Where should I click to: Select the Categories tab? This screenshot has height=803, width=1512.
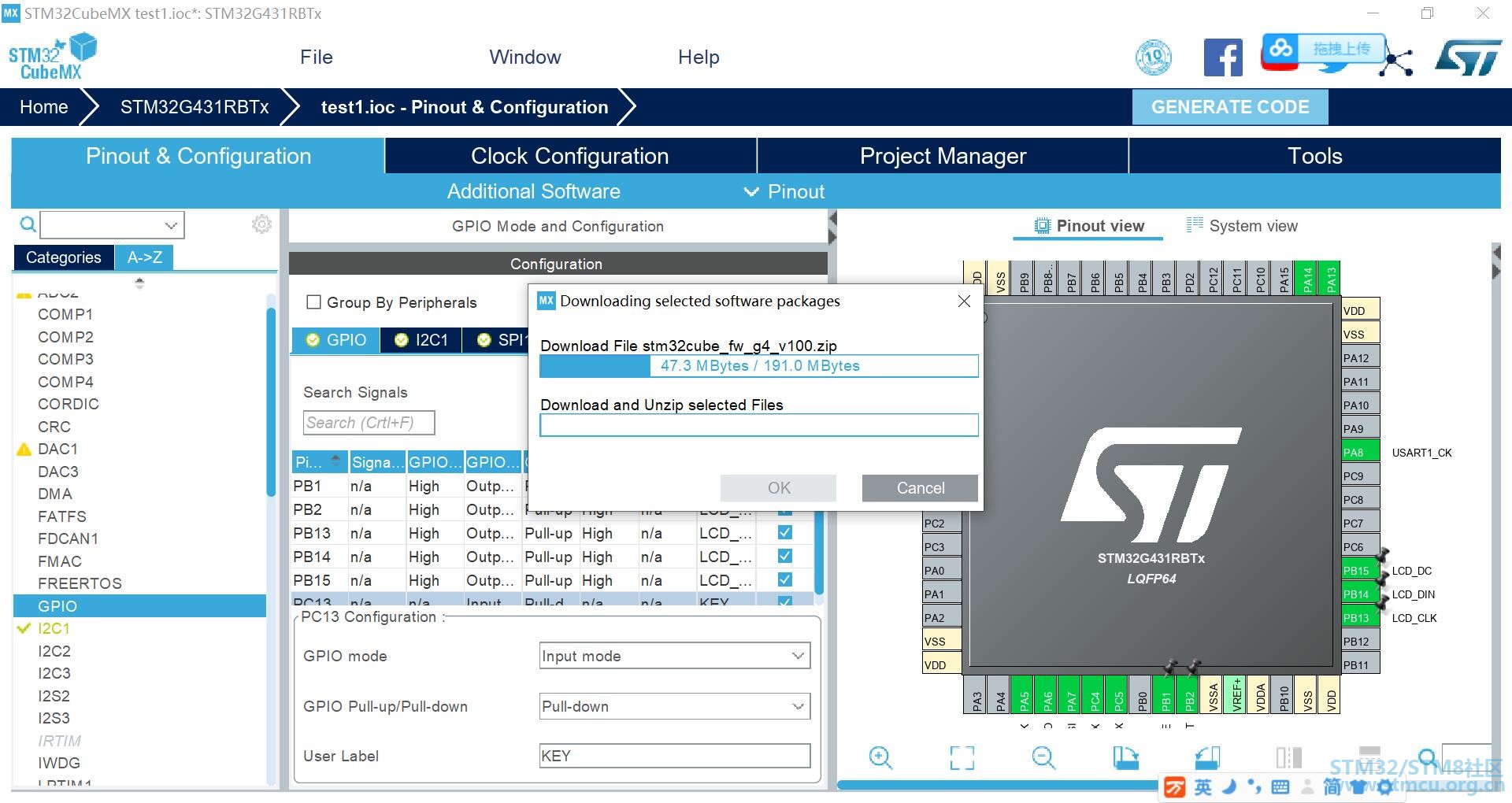64,257
